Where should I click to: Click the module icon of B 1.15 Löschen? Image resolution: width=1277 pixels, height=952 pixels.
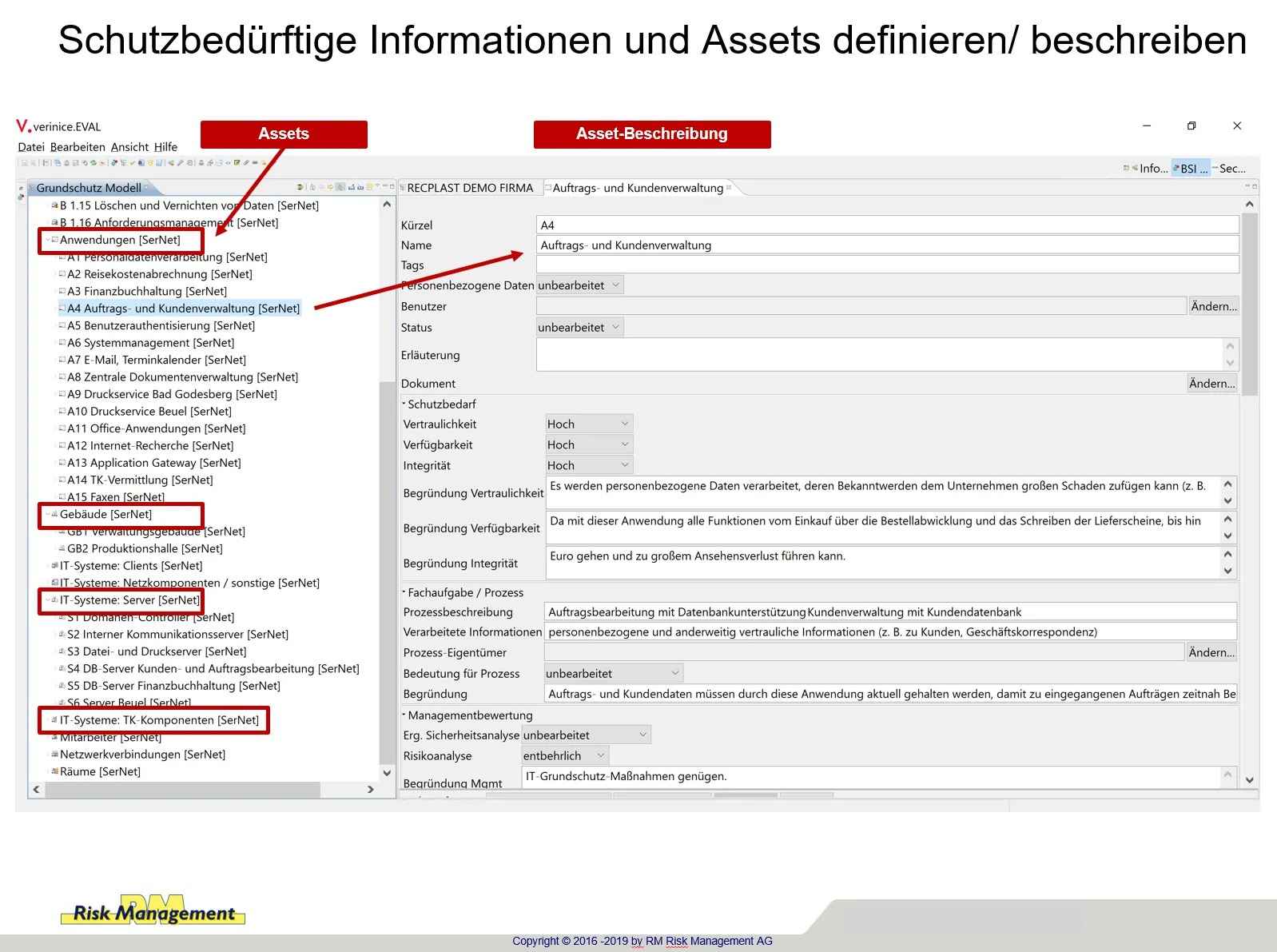click(x=54, y=206)
